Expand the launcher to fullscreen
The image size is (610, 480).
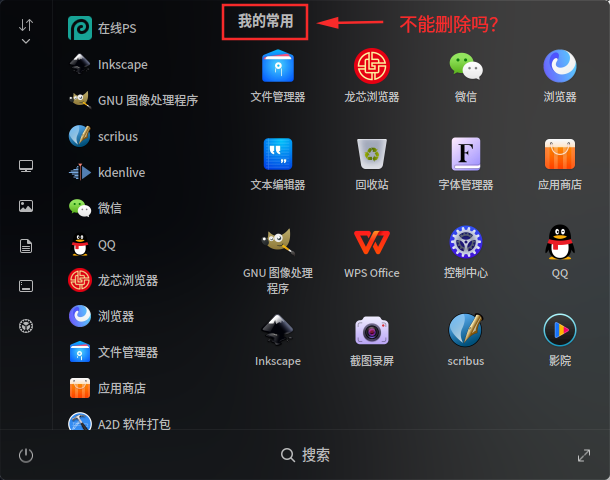pos(584,455)
